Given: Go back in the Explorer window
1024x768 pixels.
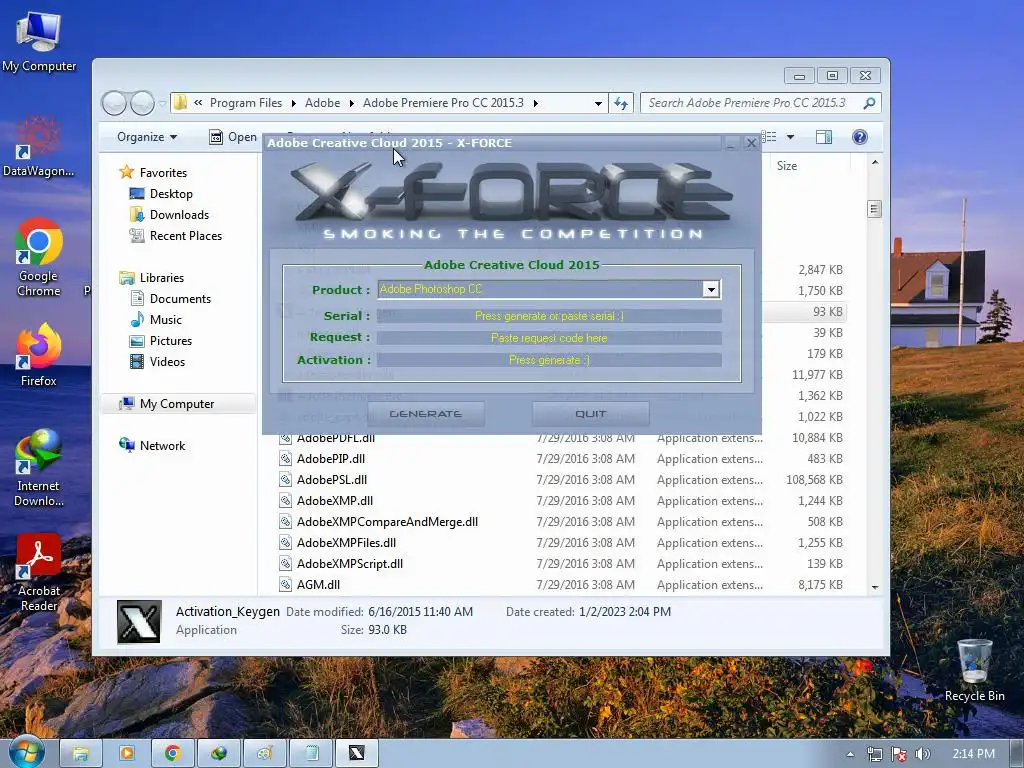Looking at the screenshot, I should (114, 103).
